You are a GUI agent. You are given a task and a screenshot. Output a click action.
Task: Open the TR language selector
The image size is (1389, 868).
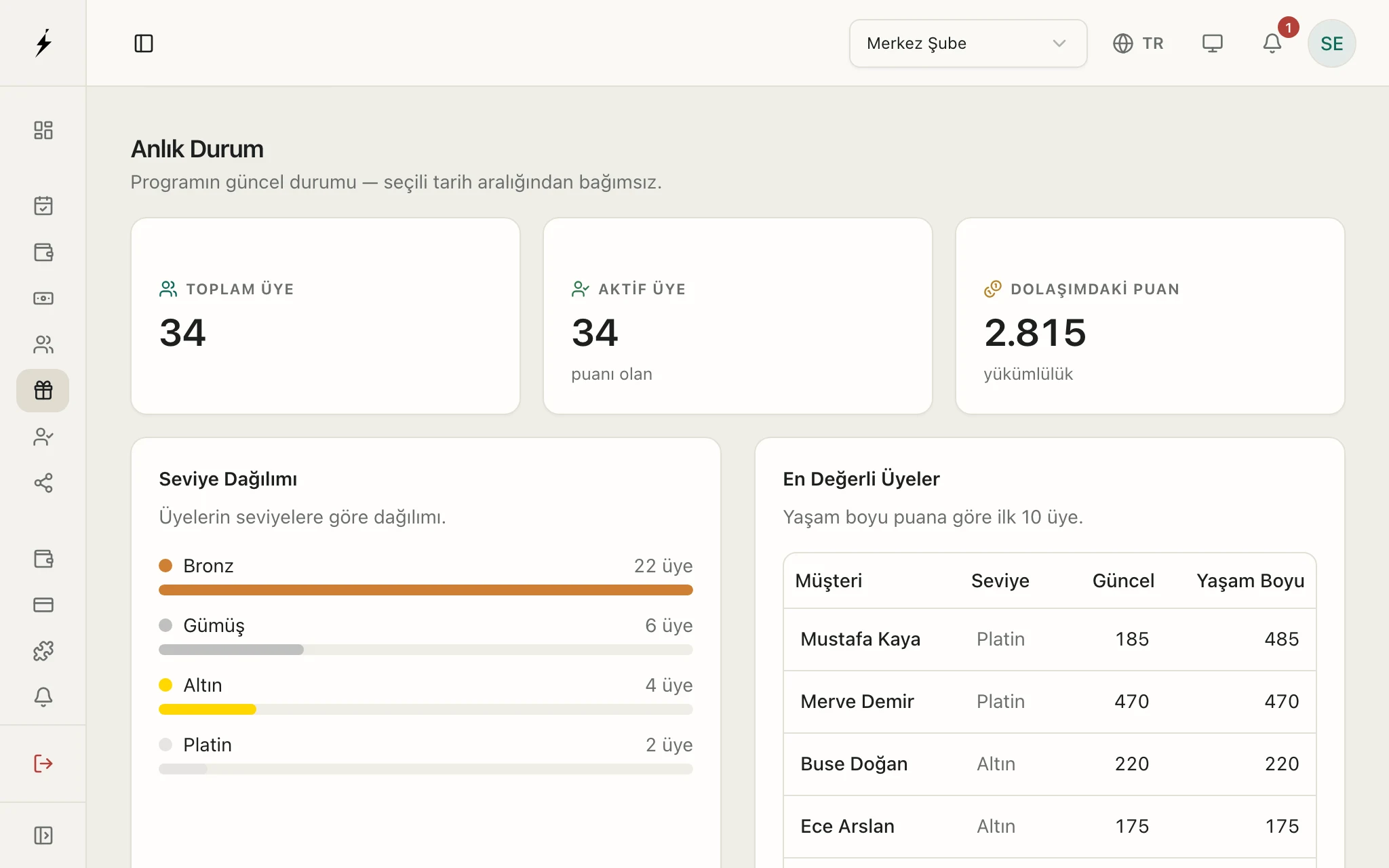pyautogui.click(x=1138, y=43)
